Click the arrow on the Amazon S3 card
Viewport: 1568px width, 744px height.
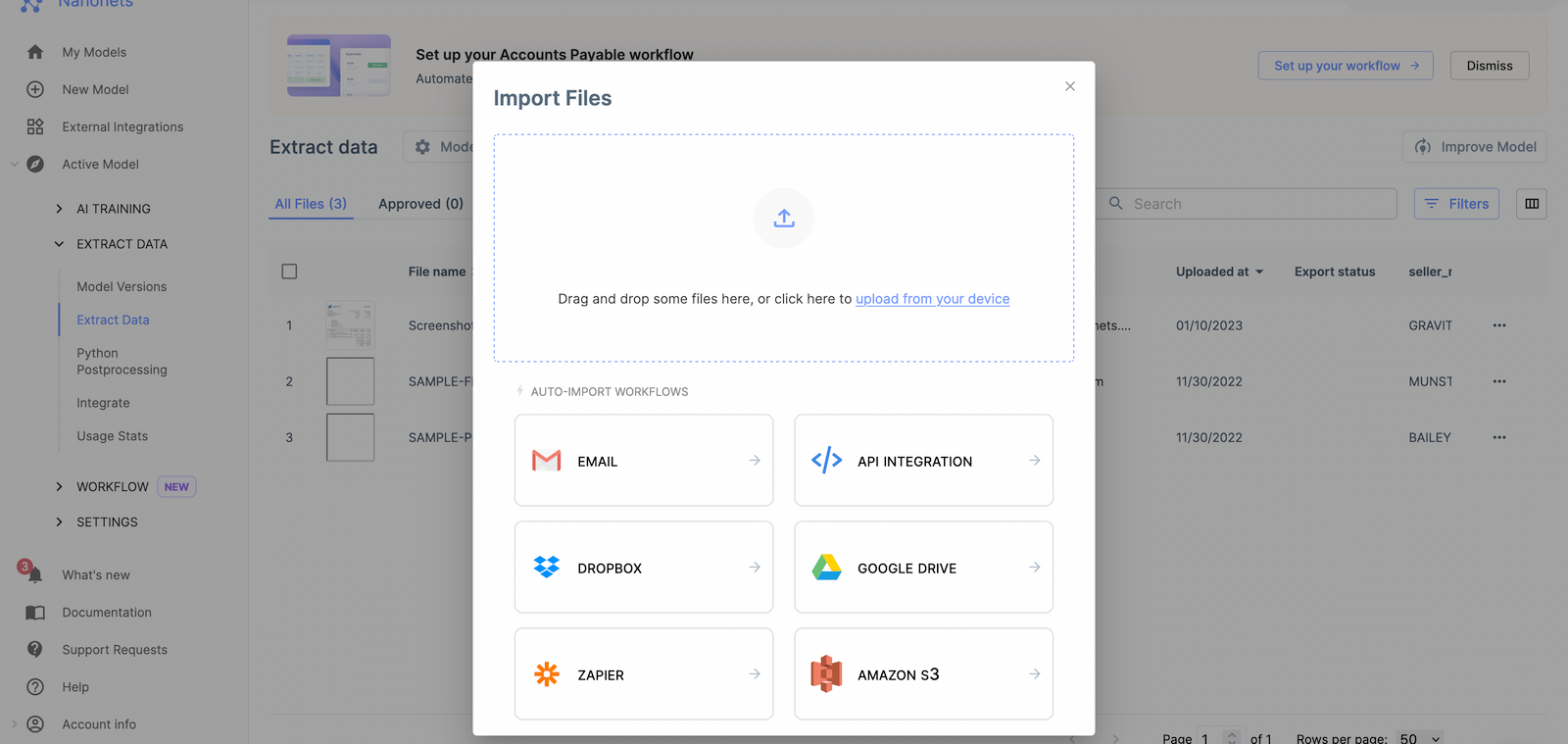pos(1035,674)
